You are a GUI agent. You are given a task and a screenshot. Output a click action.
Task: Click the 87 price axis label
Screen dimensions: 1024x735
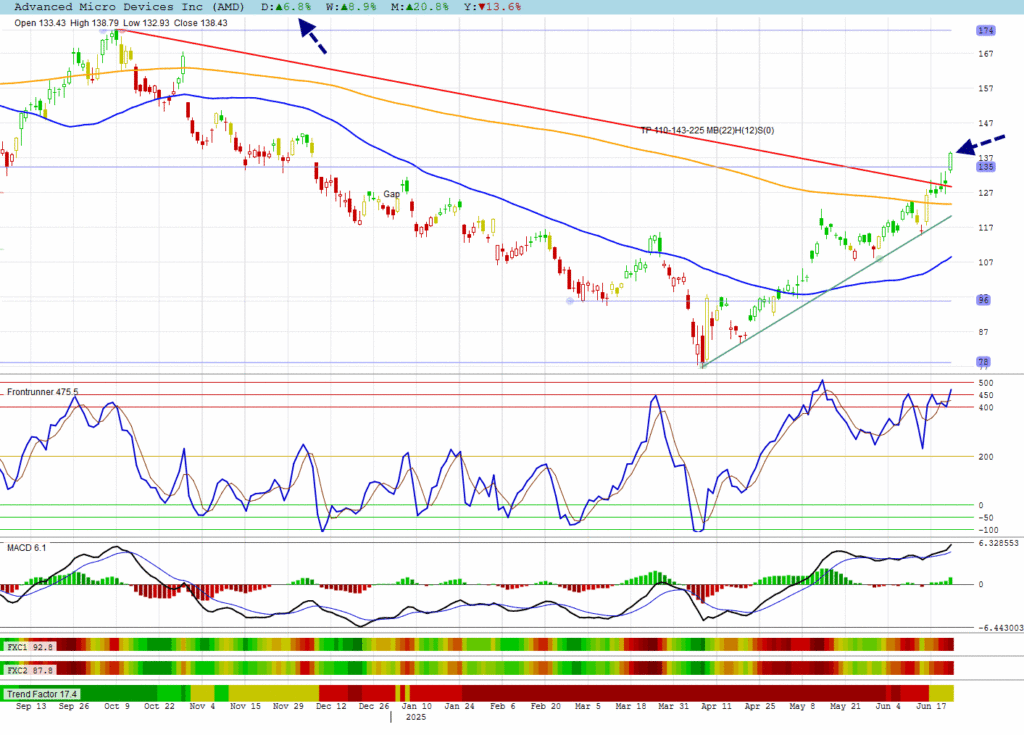[984, 332]
